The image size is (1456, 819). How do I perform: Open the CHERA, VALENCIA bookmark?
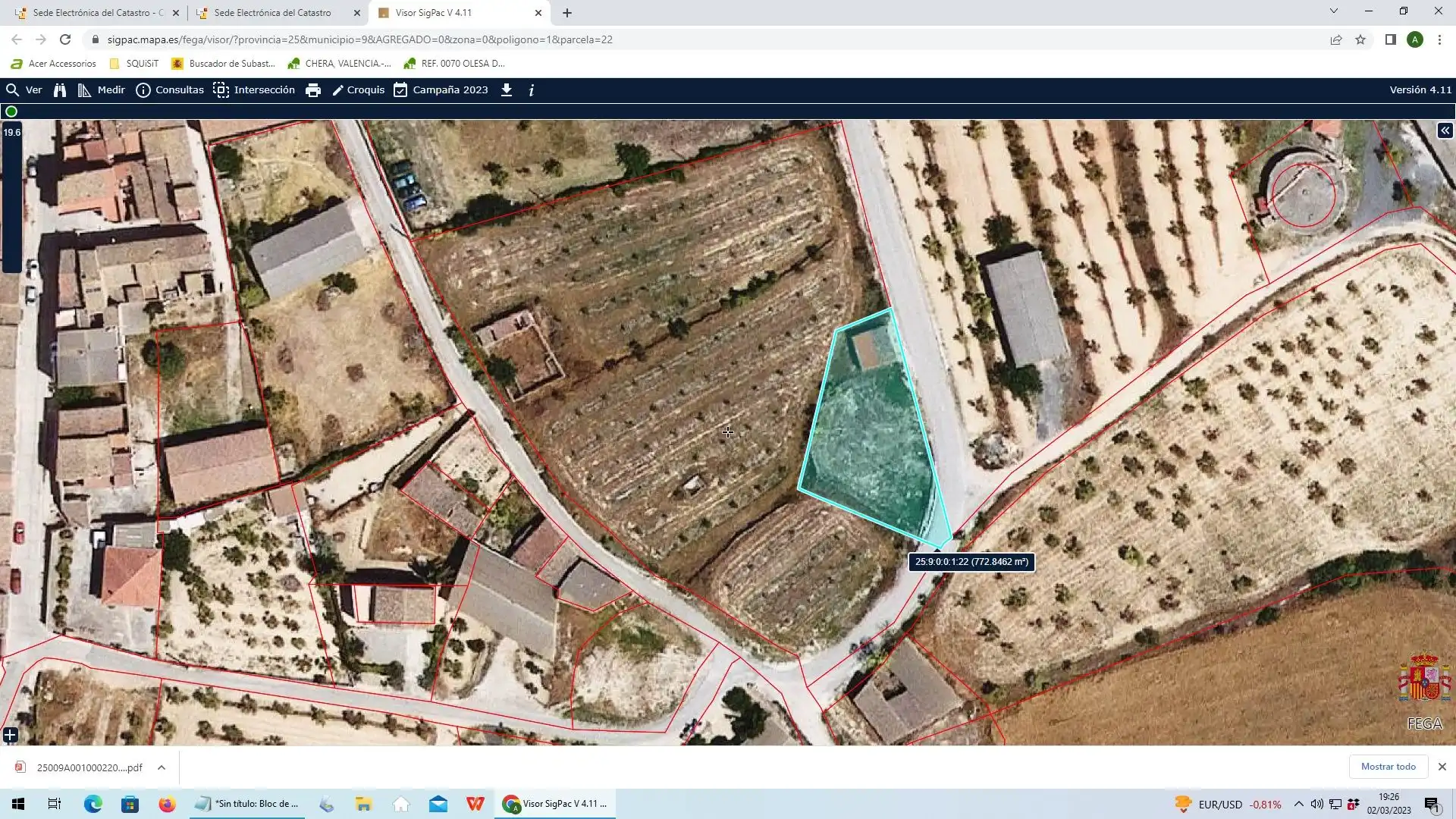pyautogui.click(x=340, y=64)
